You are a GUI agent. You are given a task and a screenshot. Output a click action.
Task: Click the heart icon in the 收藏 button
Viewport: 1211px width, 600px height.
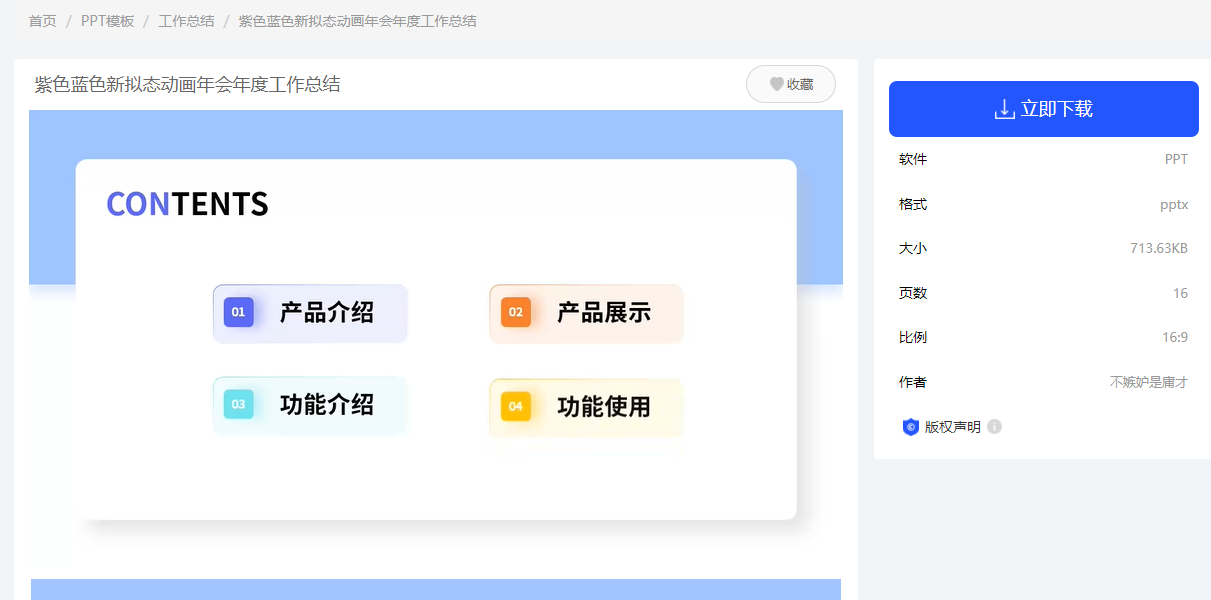click(x=776, y=85)
